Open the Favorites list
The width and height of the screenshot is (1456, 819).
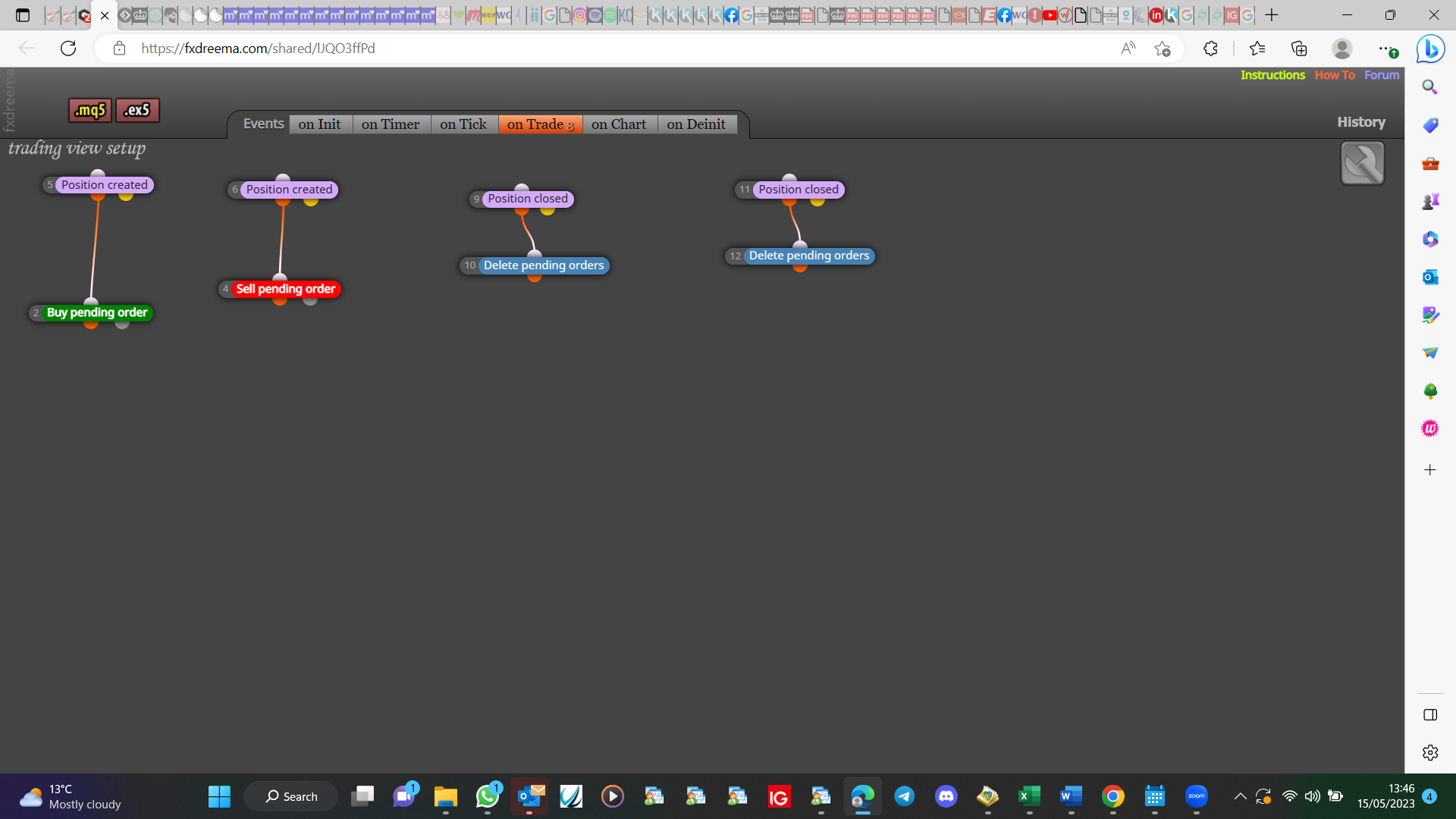[x=1257, y=49]
